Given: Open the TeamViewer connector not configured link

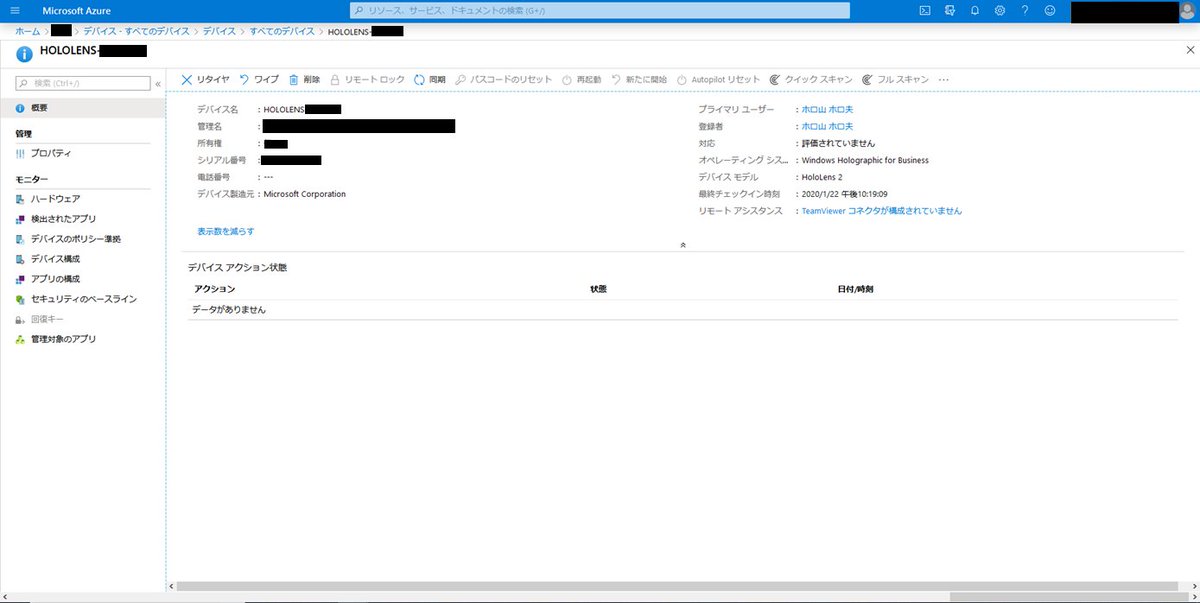Looking at the screenshot, I should (882, 211).
